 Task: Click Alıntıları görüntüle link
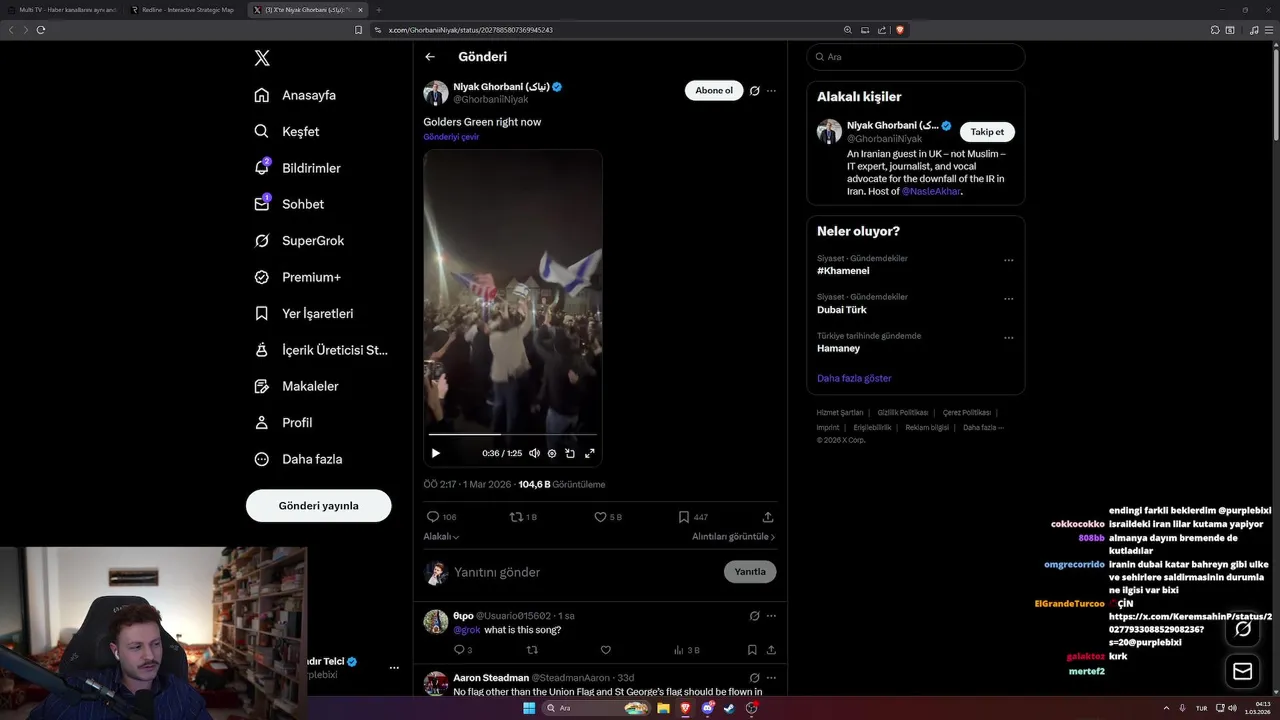point(733,537)
